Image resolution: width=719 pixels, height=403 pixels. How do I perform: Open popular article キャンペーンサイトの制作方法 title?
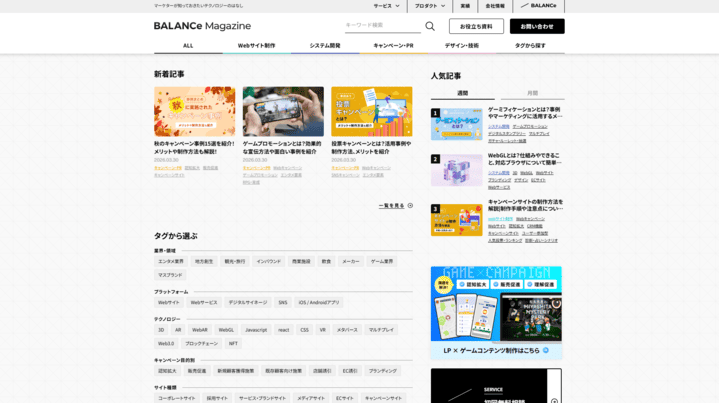click(525, 205)
